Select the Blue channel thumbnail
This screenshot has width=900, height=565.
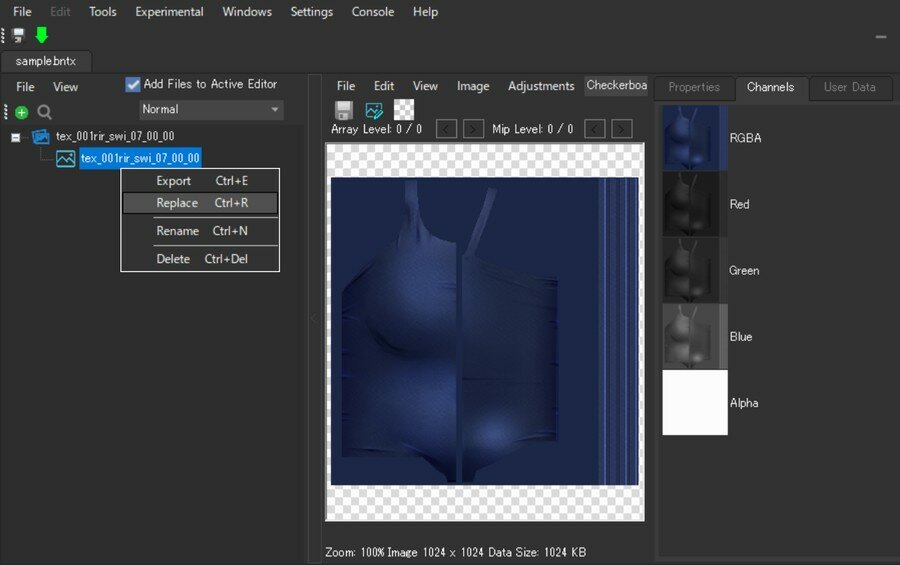tap(695, 336)
